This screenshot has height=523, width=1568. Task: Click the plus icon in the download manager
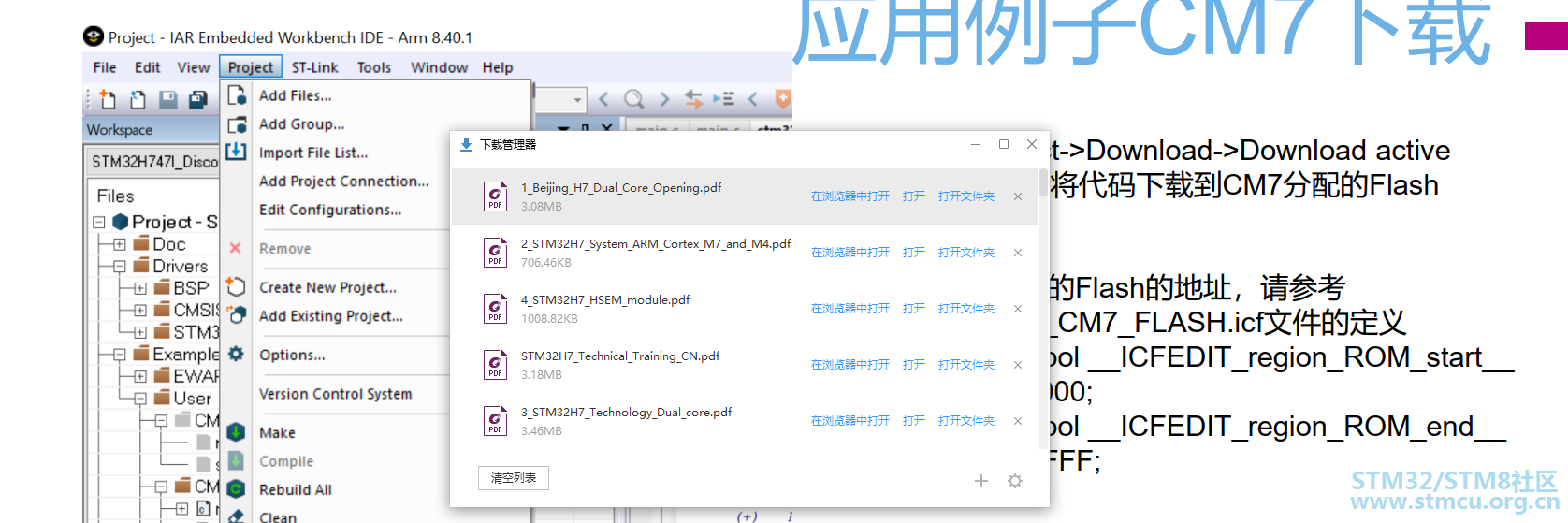click(x=981, y=481)
